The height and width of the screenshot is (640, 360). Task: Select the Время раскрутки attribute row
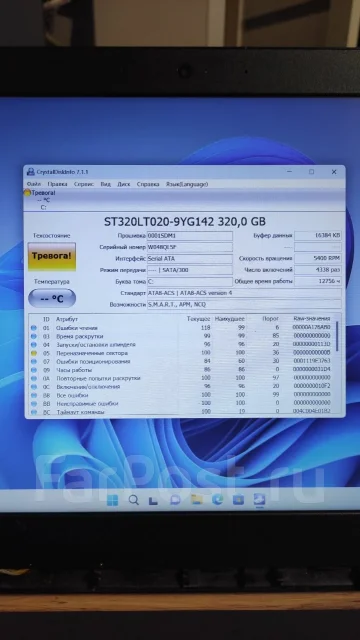(182, 336)
